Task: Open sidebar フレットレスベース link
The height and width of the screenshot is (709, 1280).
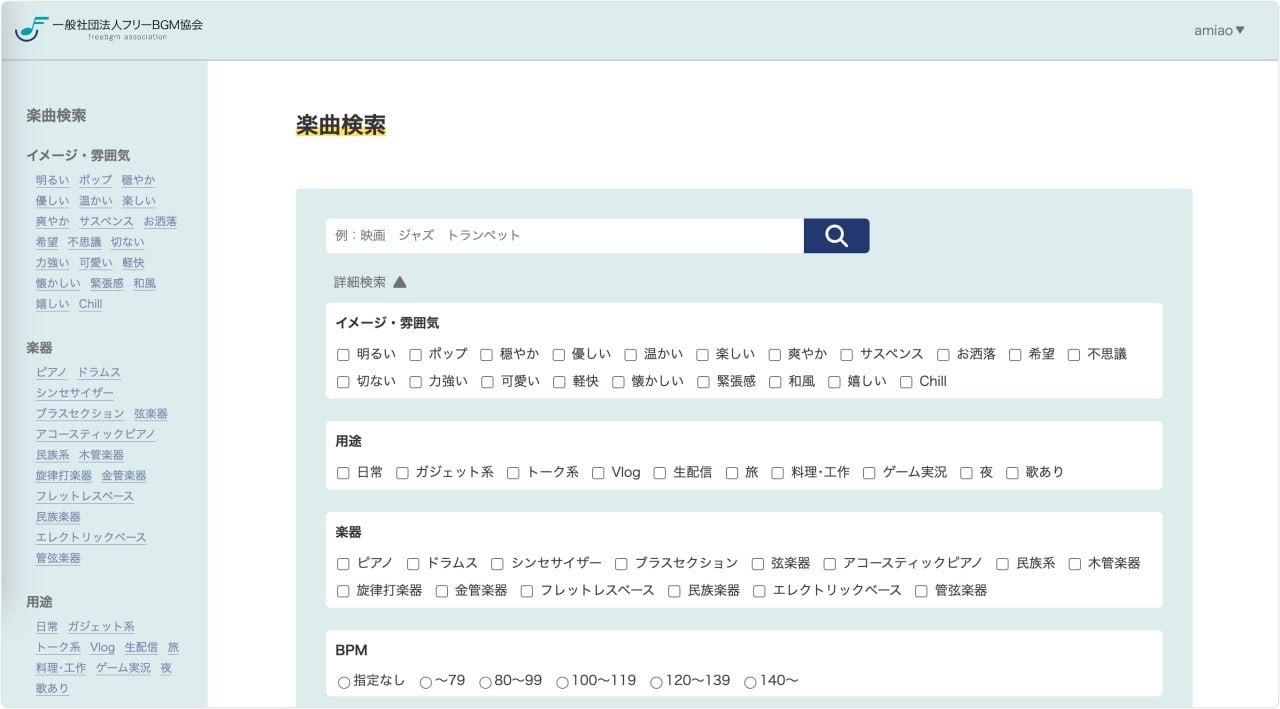Action: [x=85, y=496]
